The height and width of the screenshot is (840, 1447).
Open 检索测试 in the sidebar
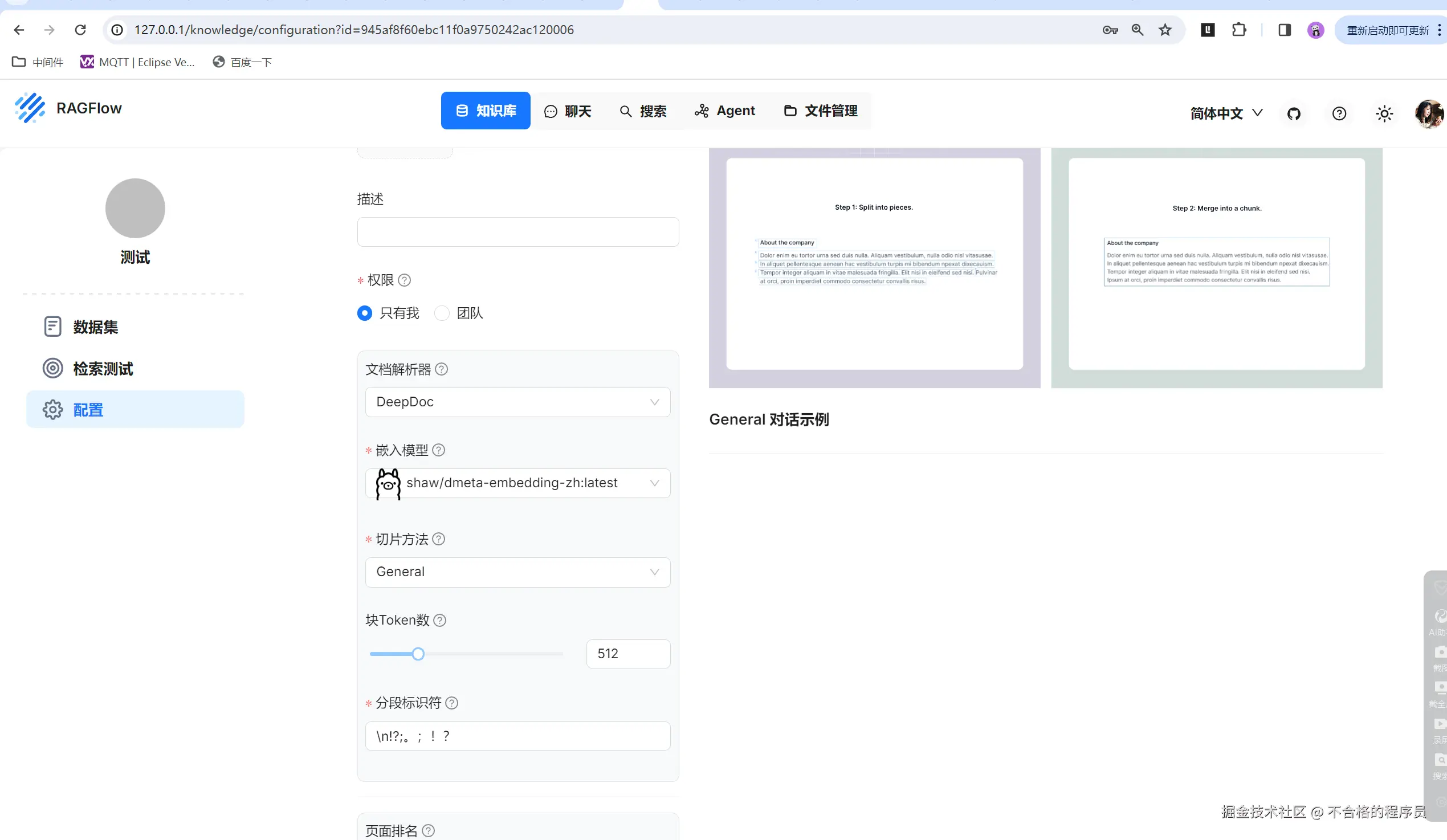click(x=102, y=369)
